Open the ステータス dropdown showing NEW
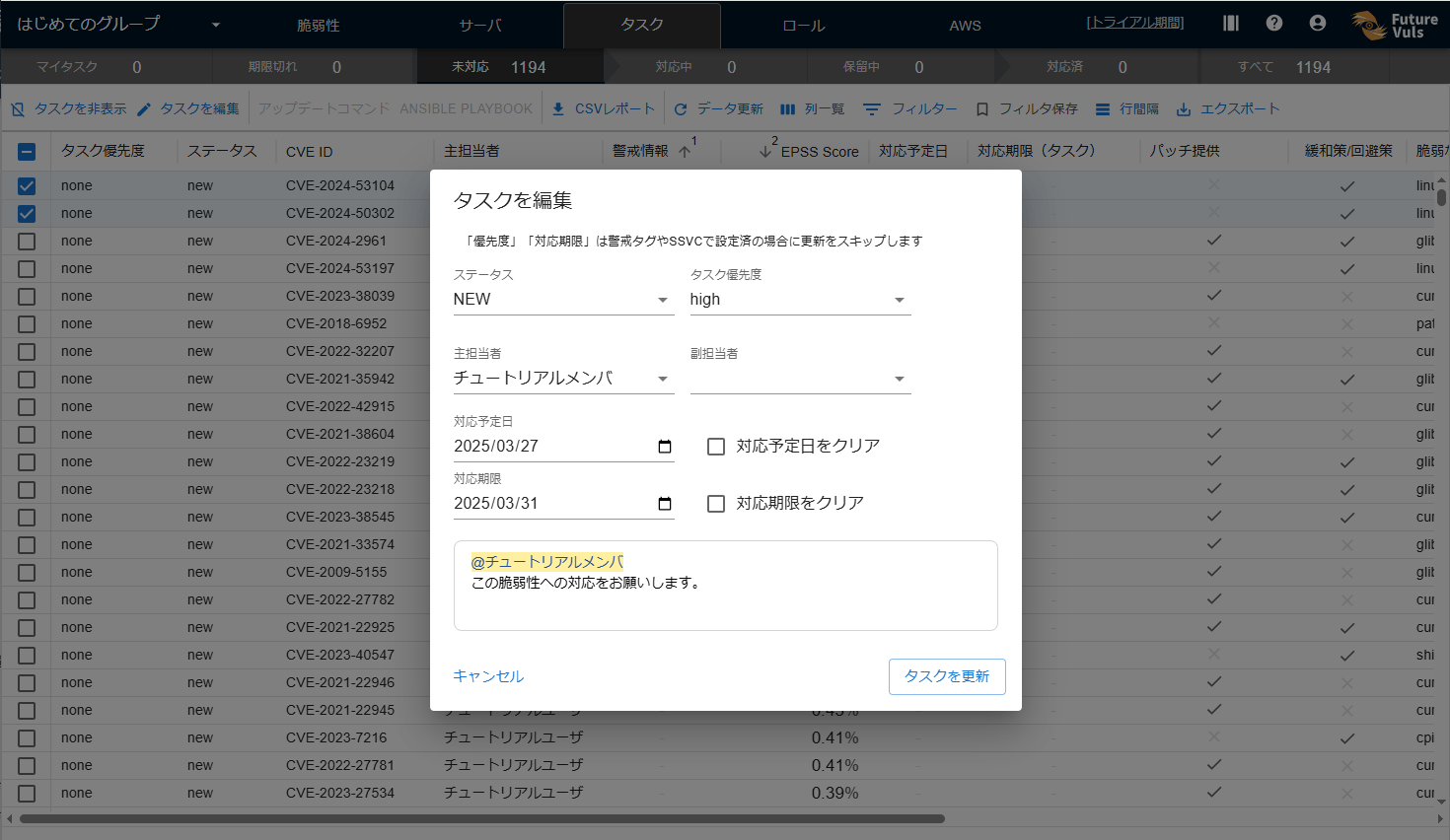 (x=563, y=300)
